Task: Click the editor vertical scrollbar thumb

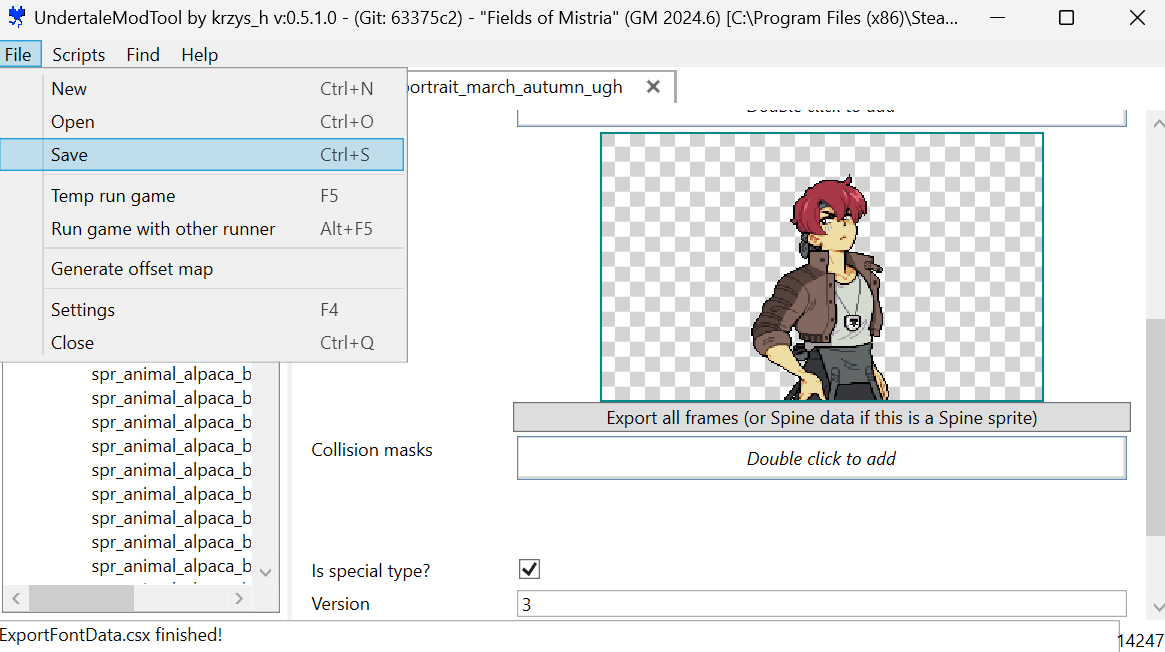Action: [x=1155, y=427]
